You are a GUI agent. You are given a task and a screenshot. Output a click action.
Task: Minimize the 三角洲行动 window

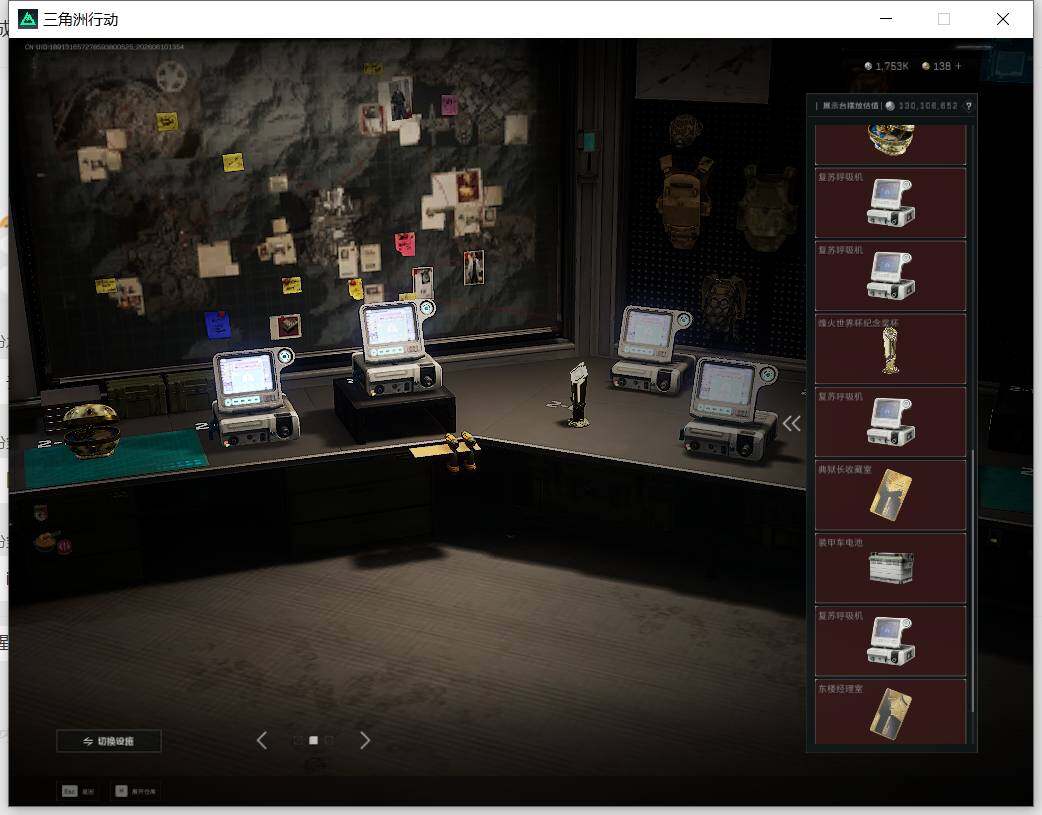(886, 19)
